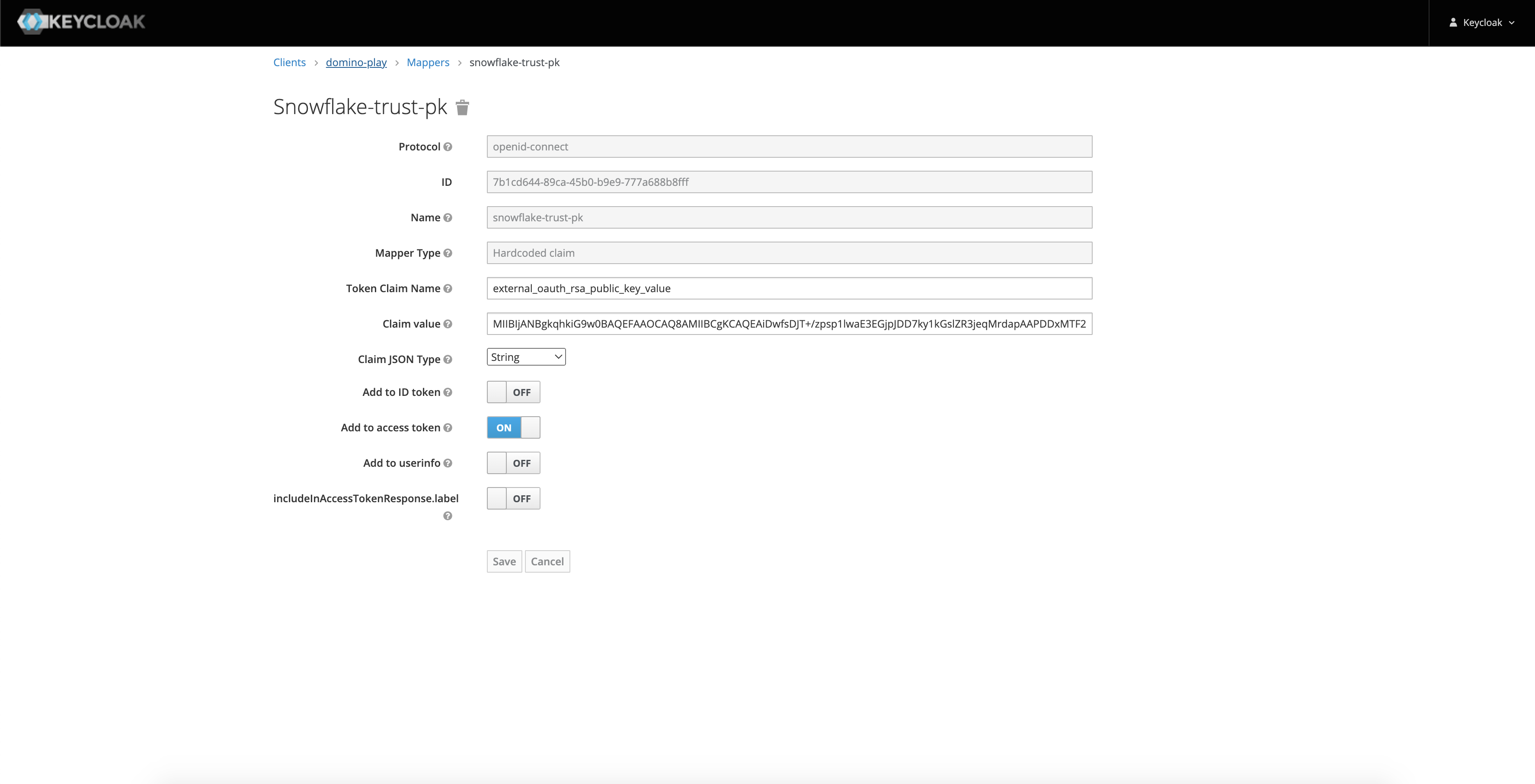The height and width of the screenshot is (784, 1535).
Task: Click the Keycloak logo in header
Action: [81, 22]
